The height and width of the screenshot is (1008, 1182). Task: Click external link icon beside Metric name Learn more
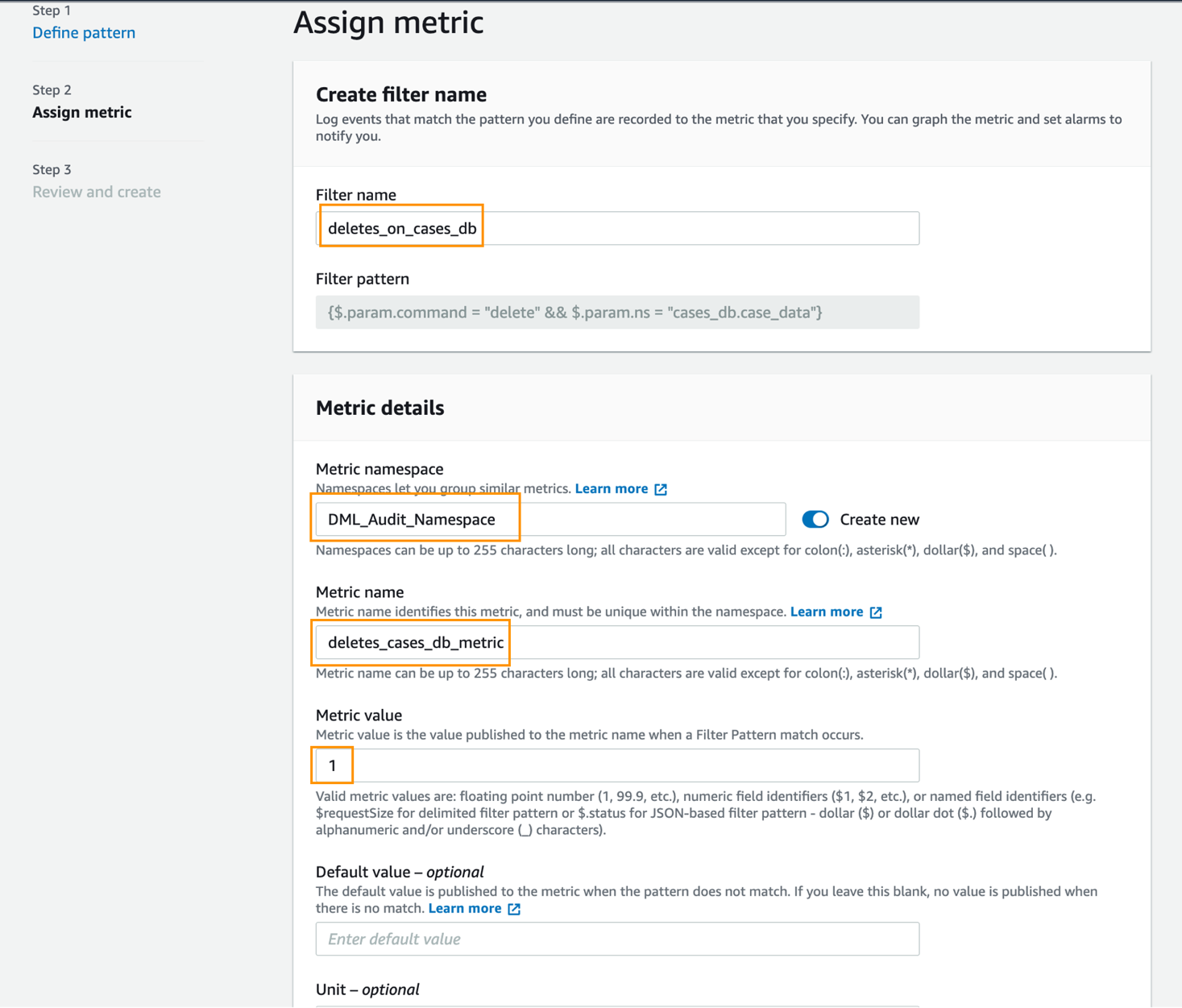click(x=876, y=612)
